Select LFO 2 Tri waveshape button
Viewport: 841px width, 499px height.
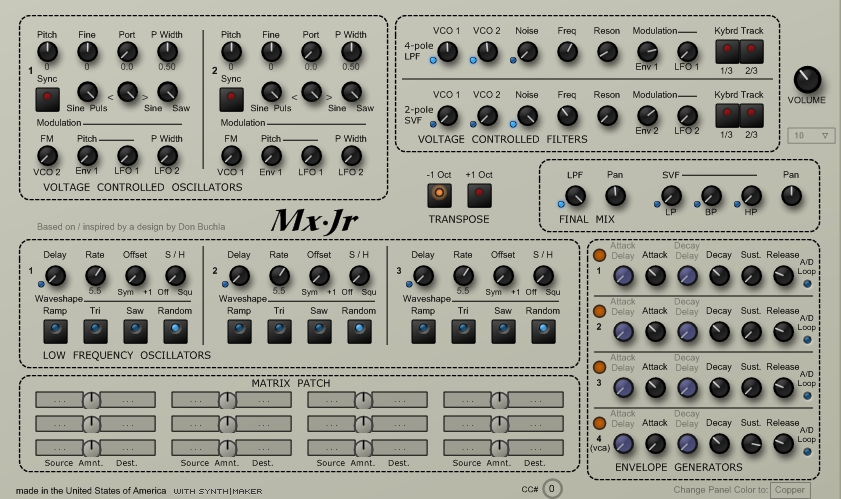(279, 331)
